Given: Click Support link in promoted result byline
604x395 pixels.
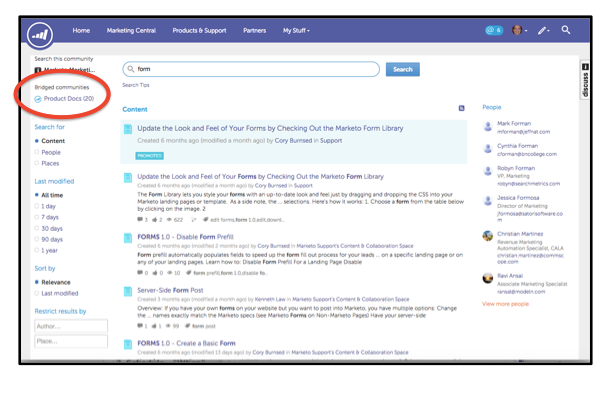Looking at the screenshot, I should pos(331,141).
